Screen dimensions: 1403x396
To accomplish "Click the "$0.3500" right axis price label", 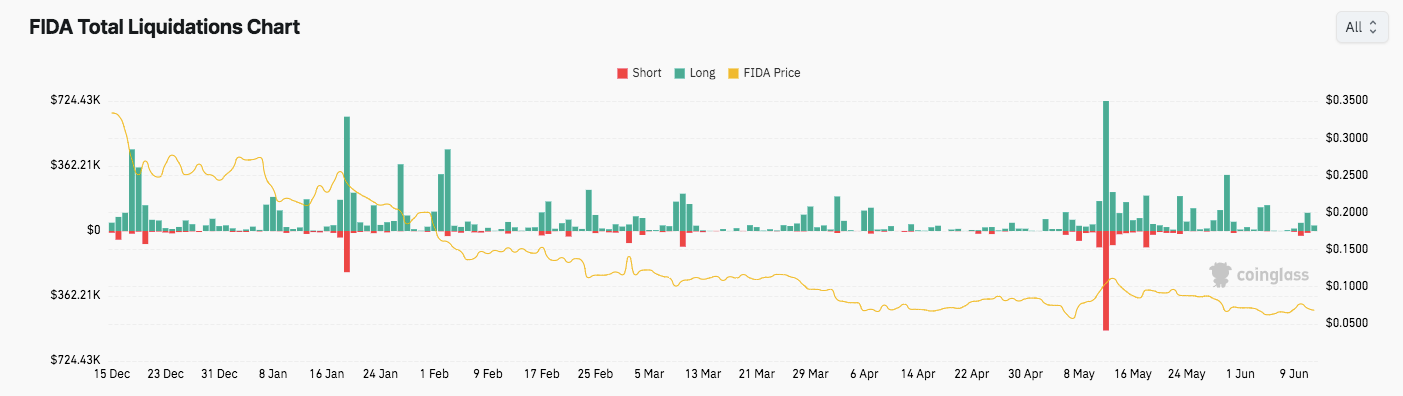I will [x=1346, y=100].
